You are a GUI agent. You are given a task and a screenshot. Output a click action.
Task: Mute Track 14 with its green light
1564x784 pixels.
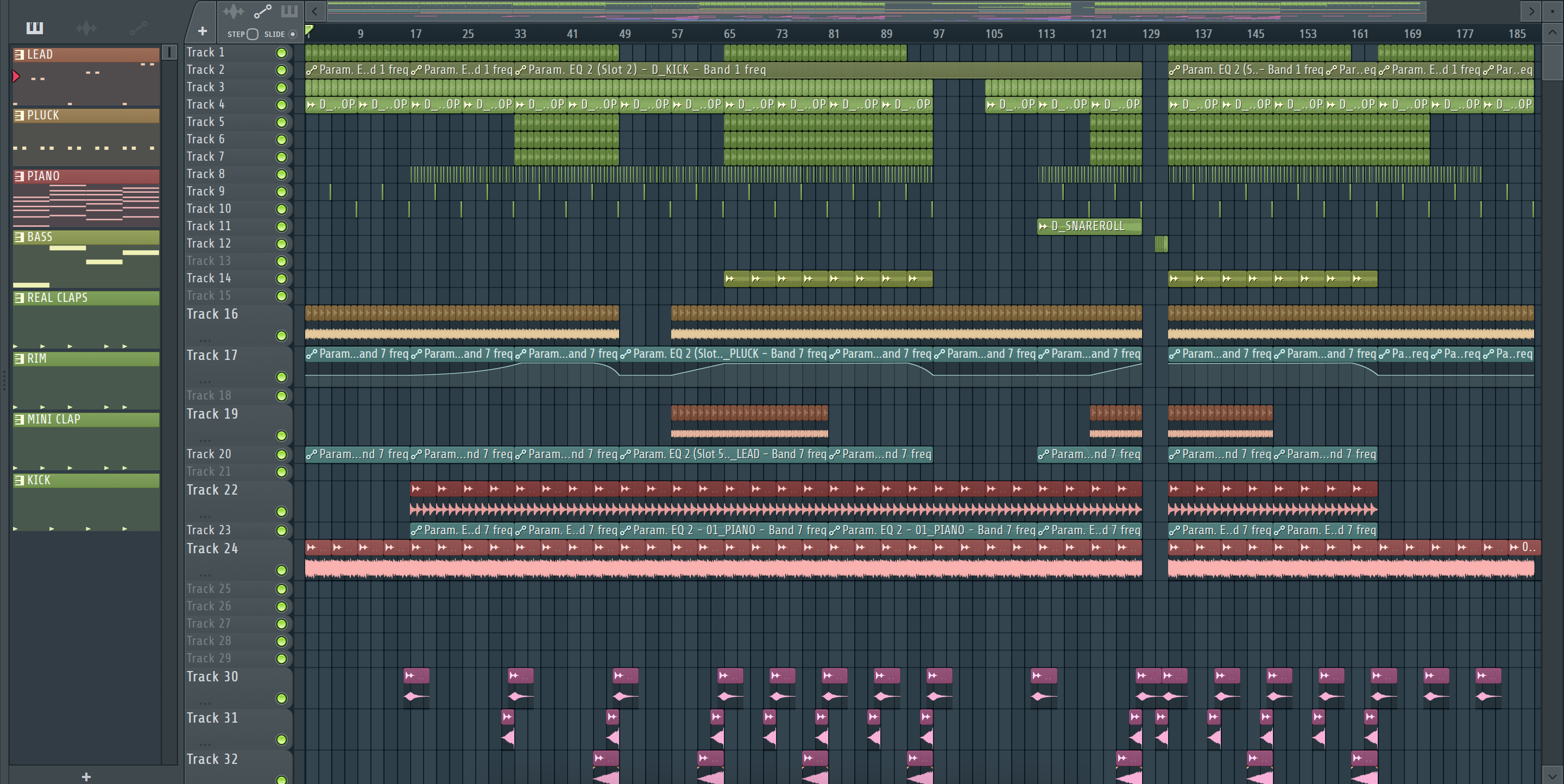point(281,279)
